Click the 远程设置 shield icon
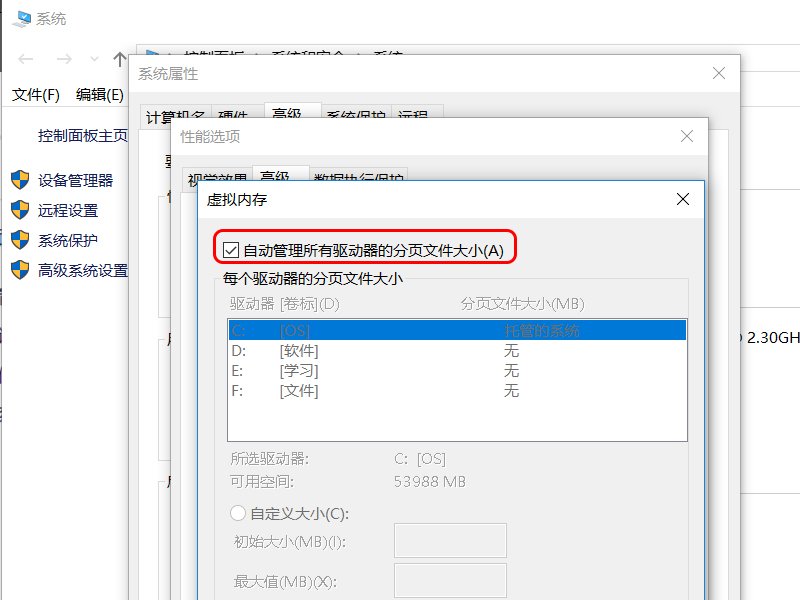Screen dimensions: 800x600 (21, 210)
